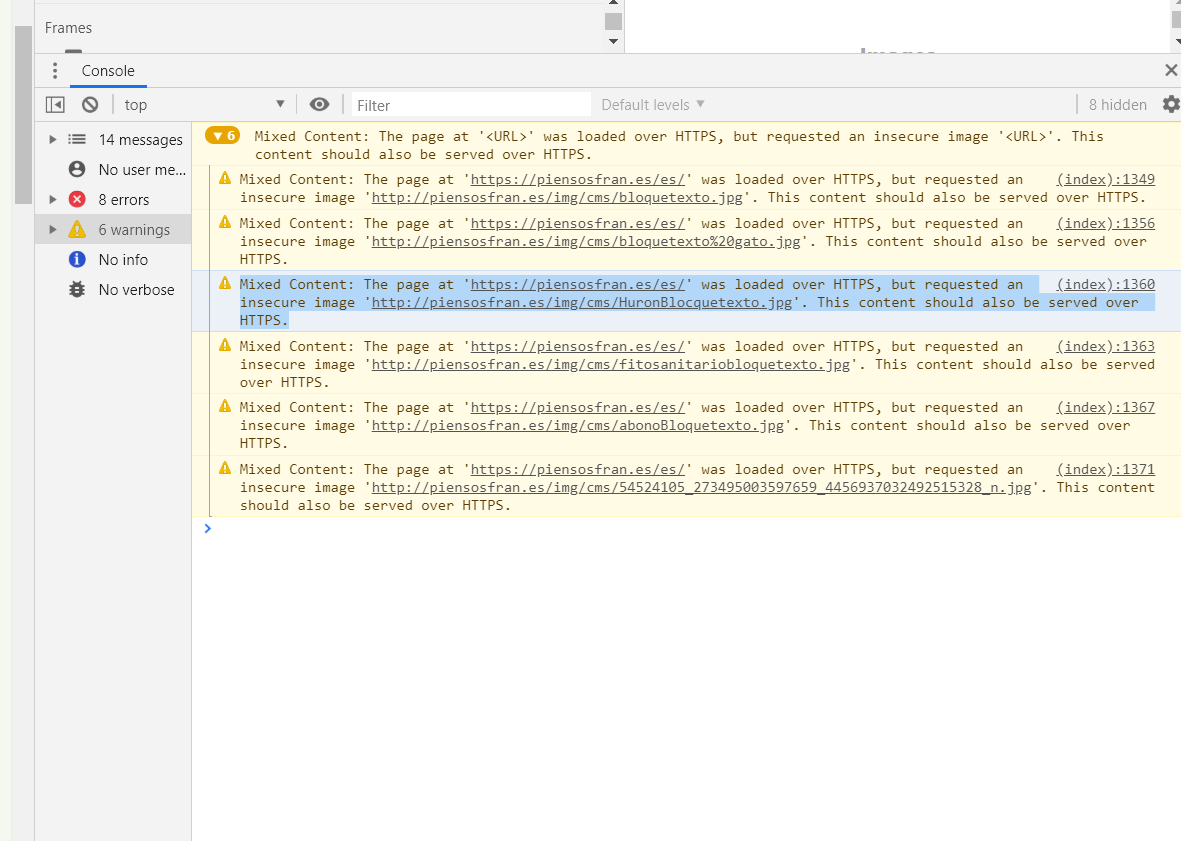The height and width of the screenshot is (841, 1181).
Task: Select the No verbose sidebar item
Action: [114, 290]
